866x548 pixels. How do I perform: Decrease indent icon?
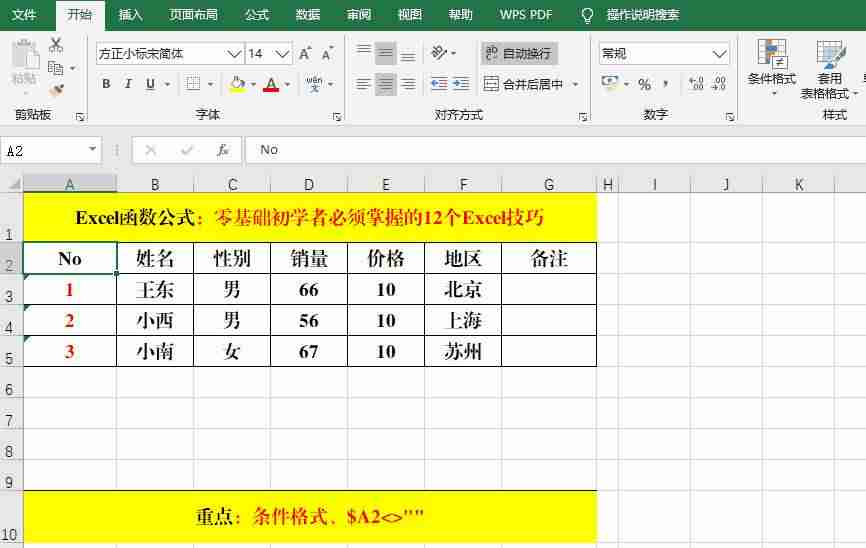click(439, 84)
